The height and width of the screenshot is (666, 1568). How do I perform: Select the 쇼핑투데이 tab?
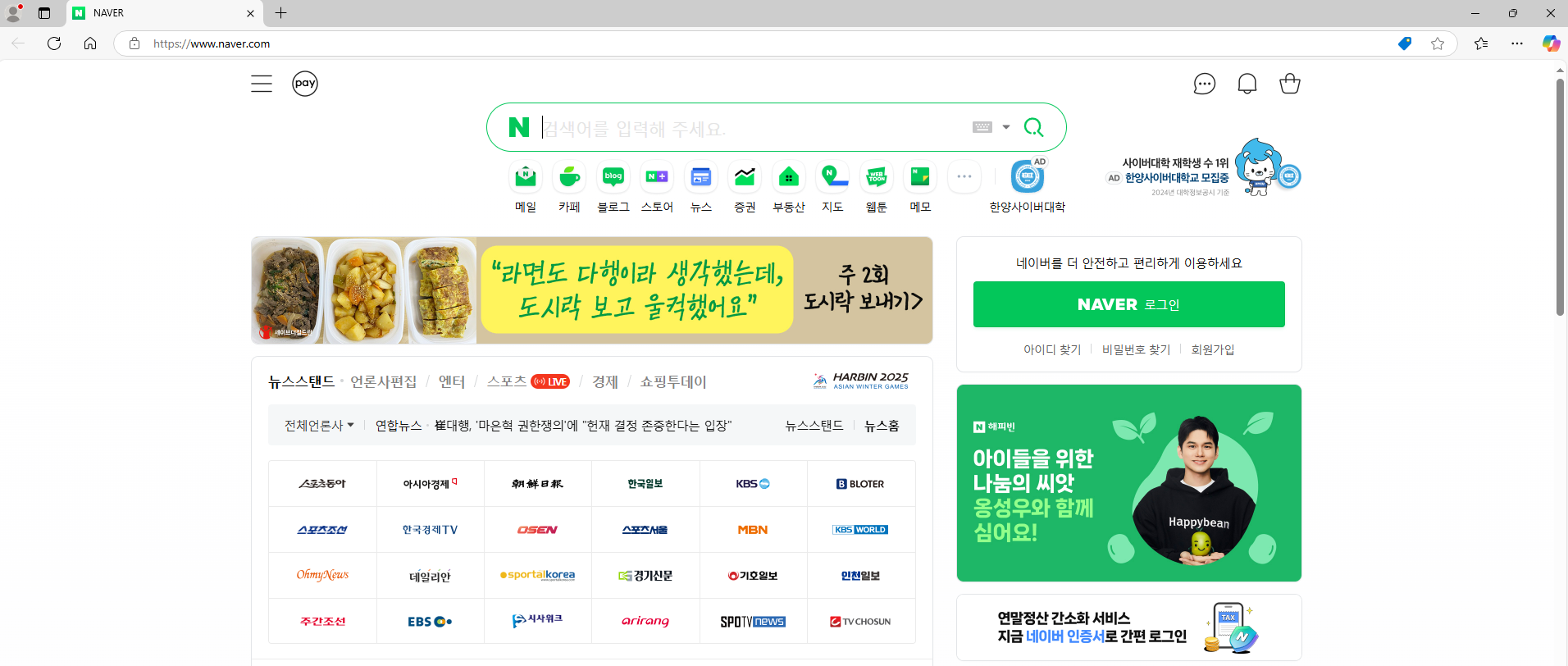point(673,381)
